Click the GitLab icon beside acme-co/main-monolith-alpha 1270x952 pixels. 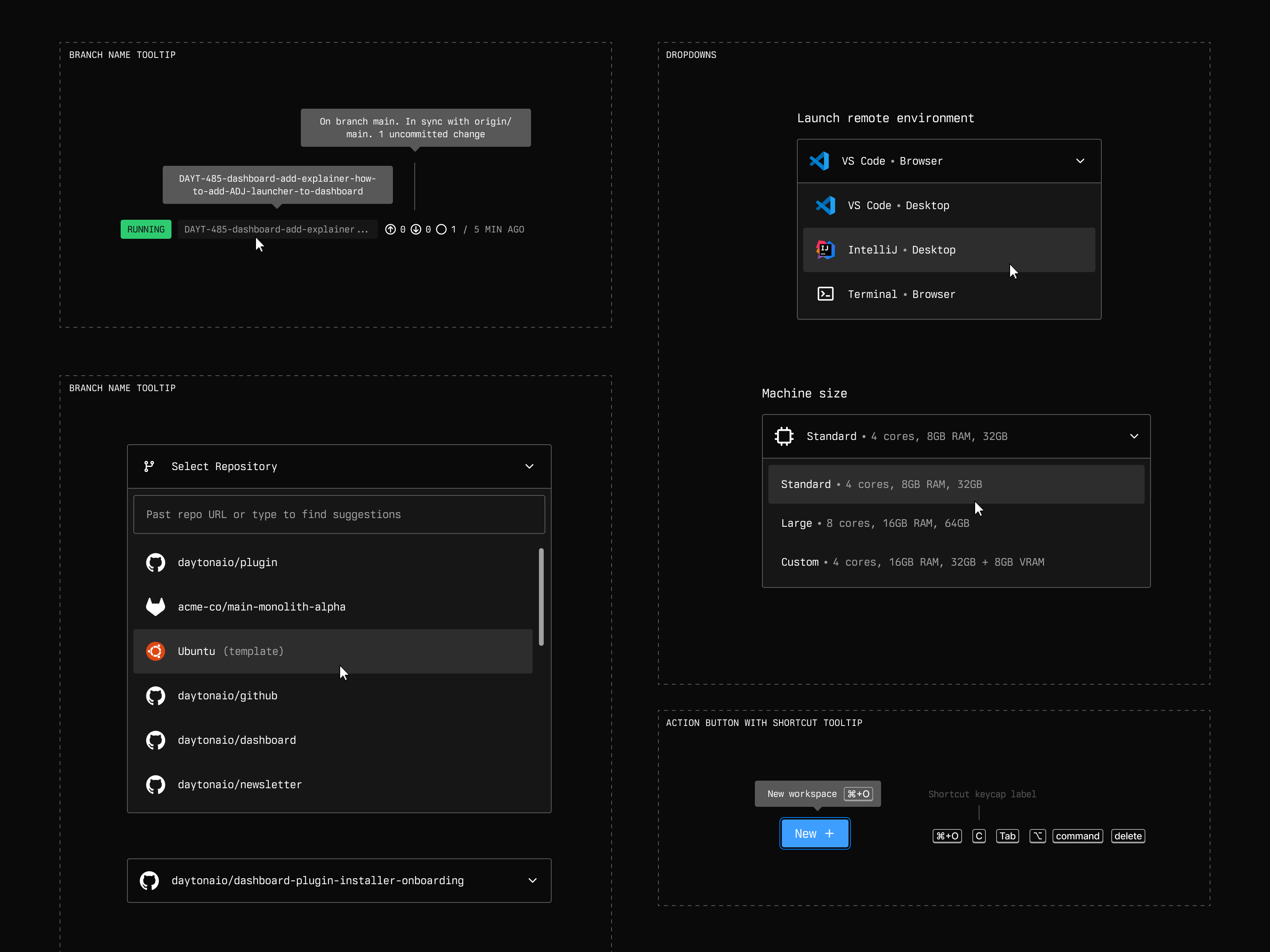point(156,607)
